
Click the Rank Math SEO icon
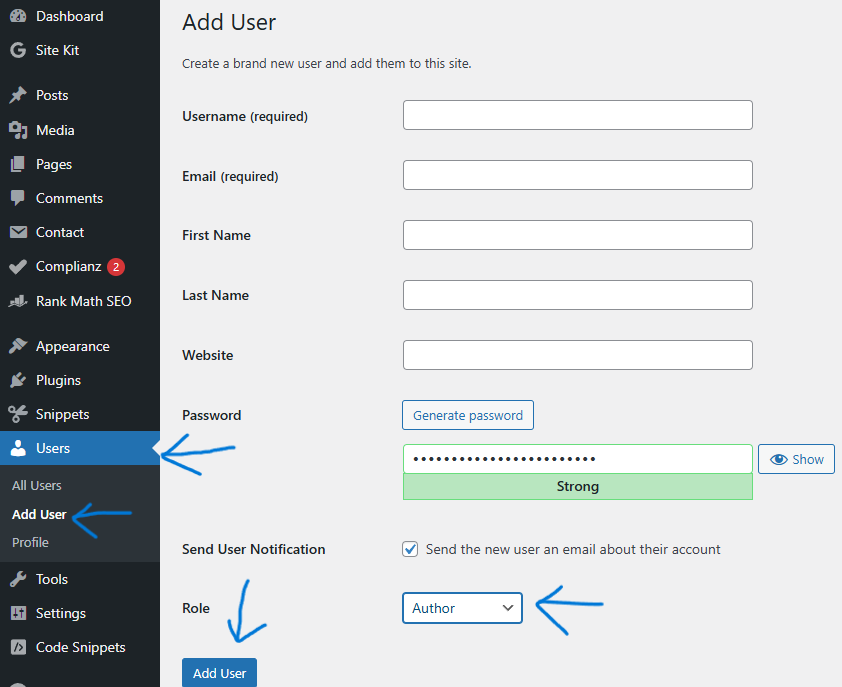[x=17, y=301]
